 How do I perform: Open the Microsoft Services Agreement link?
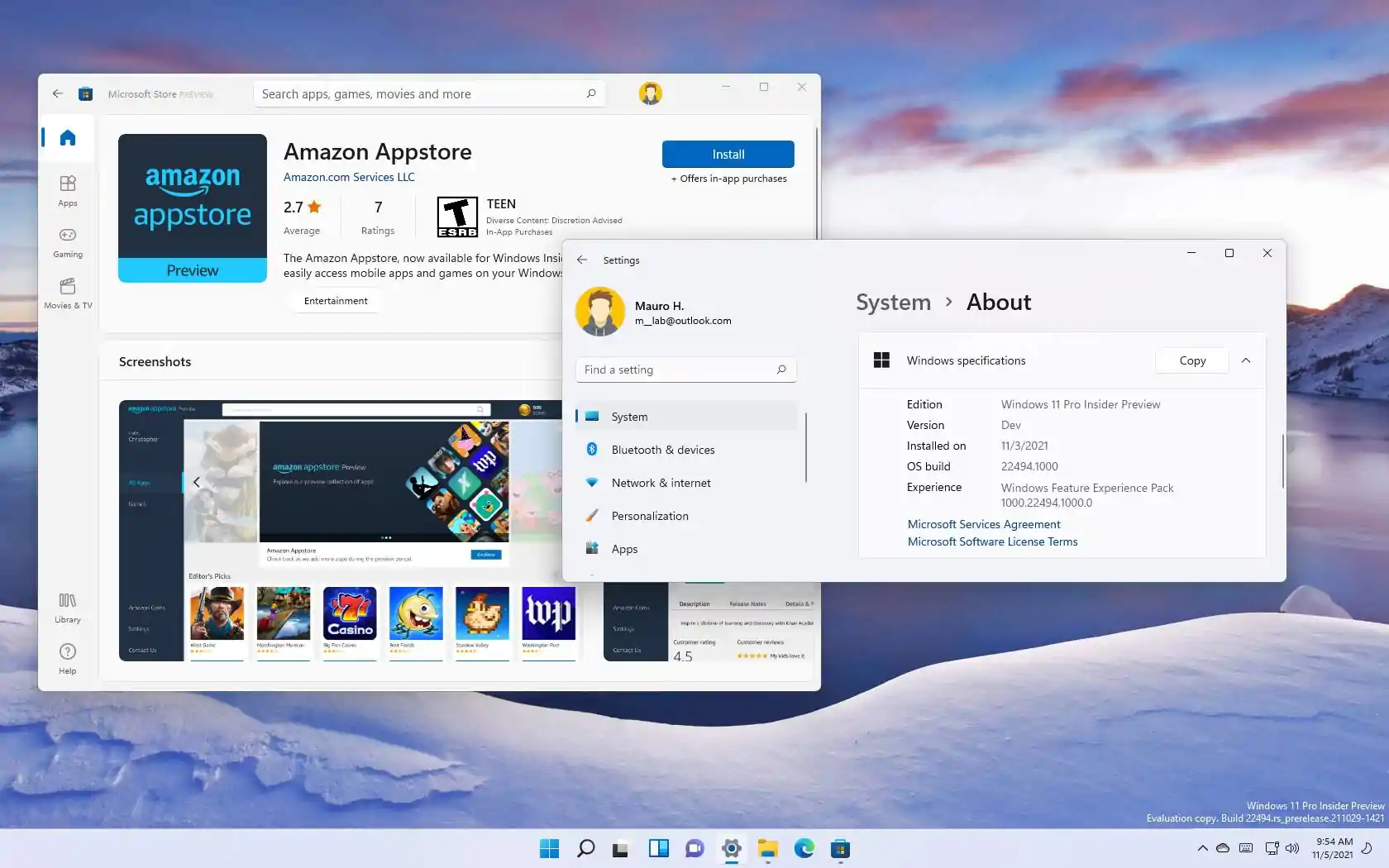pos(983,524)
